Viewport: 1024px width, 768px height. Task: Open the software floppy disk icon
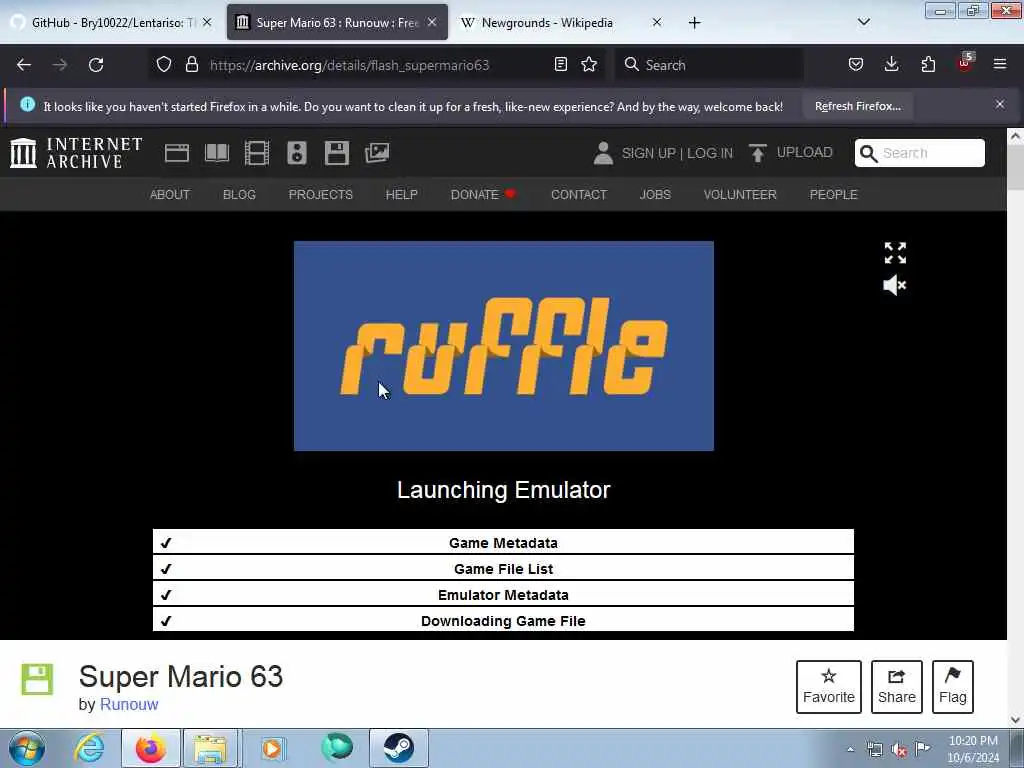point(337,153)
